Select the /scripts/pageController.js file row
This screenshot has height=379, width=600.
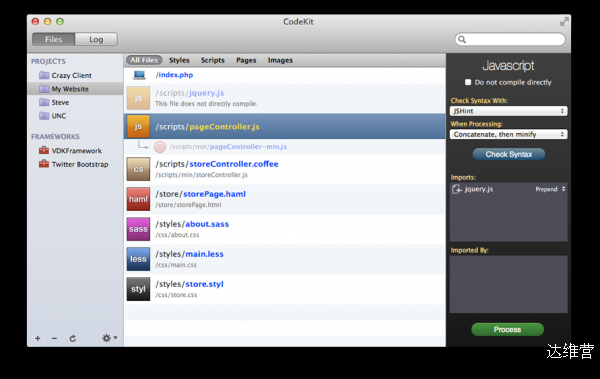[x=285, y=126]
